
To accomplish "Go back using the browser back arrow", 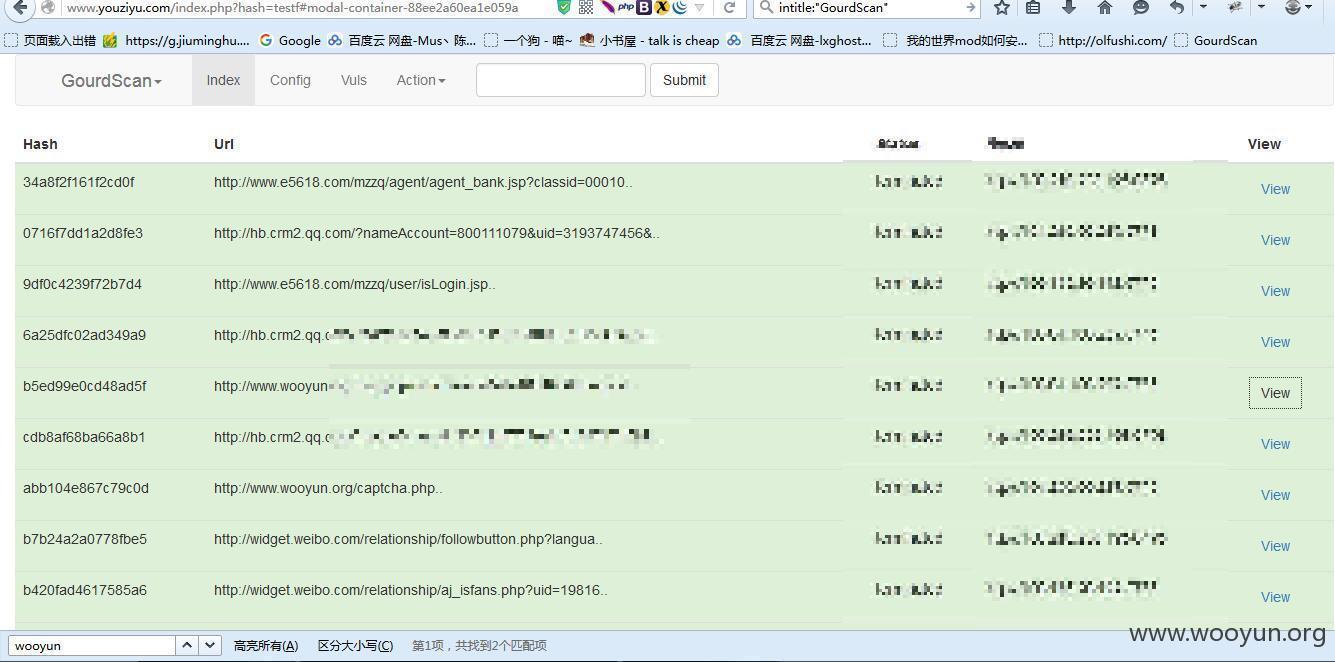I will 20,7.
